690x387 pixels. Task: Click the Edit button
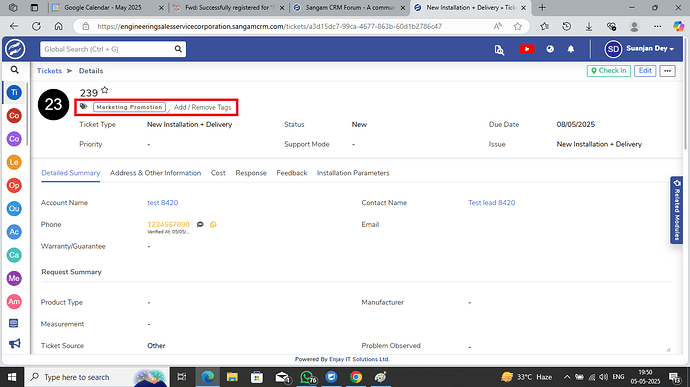(645, 71)
